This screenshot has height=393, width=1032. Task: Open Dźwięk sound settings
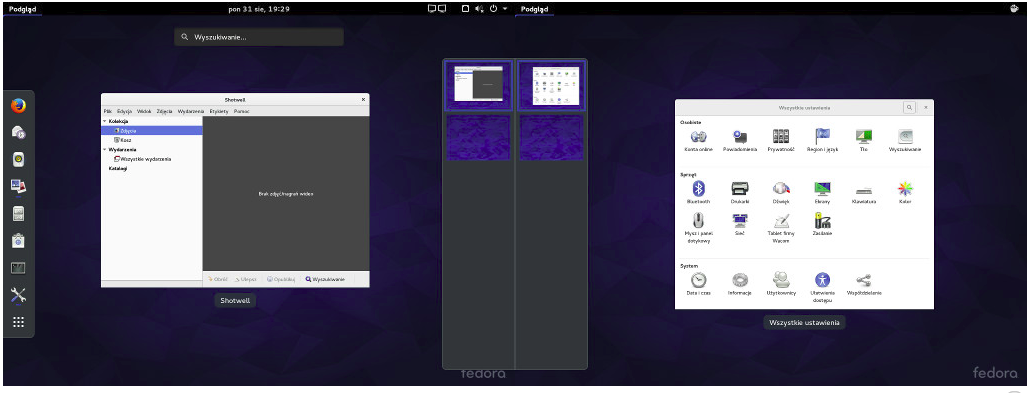click(x=781, y=193)
